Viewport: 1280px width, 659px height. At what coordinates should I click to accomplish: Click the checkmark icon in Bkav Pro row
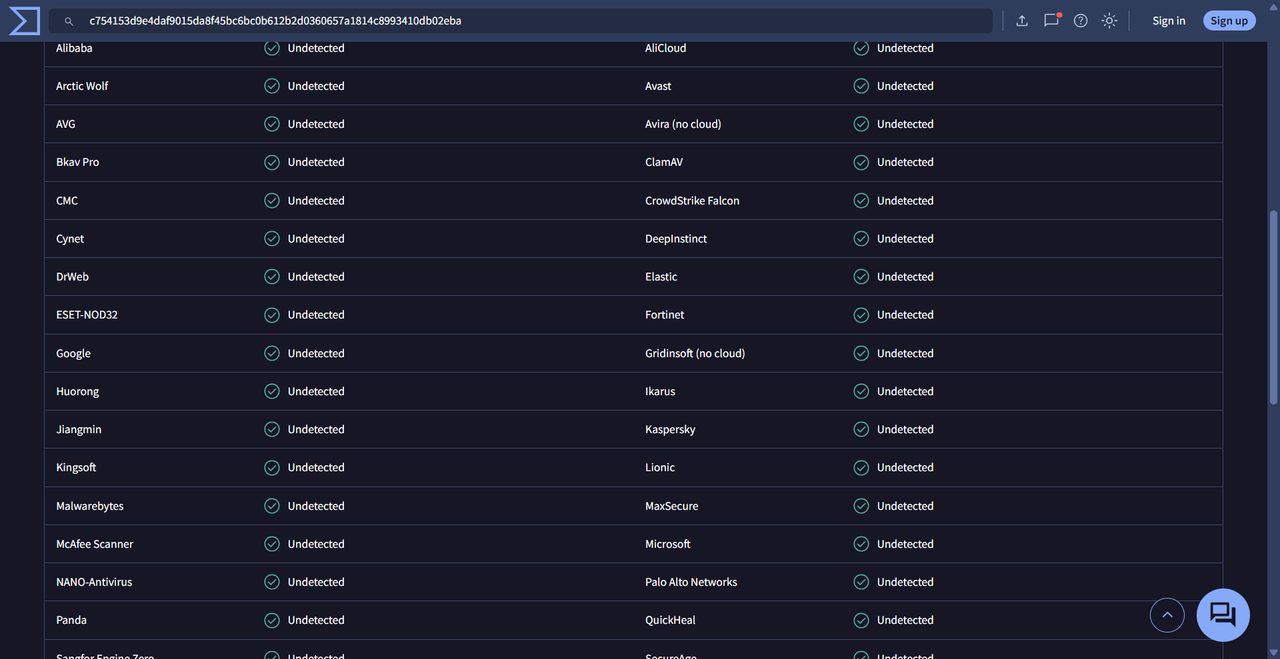(272, 162)
